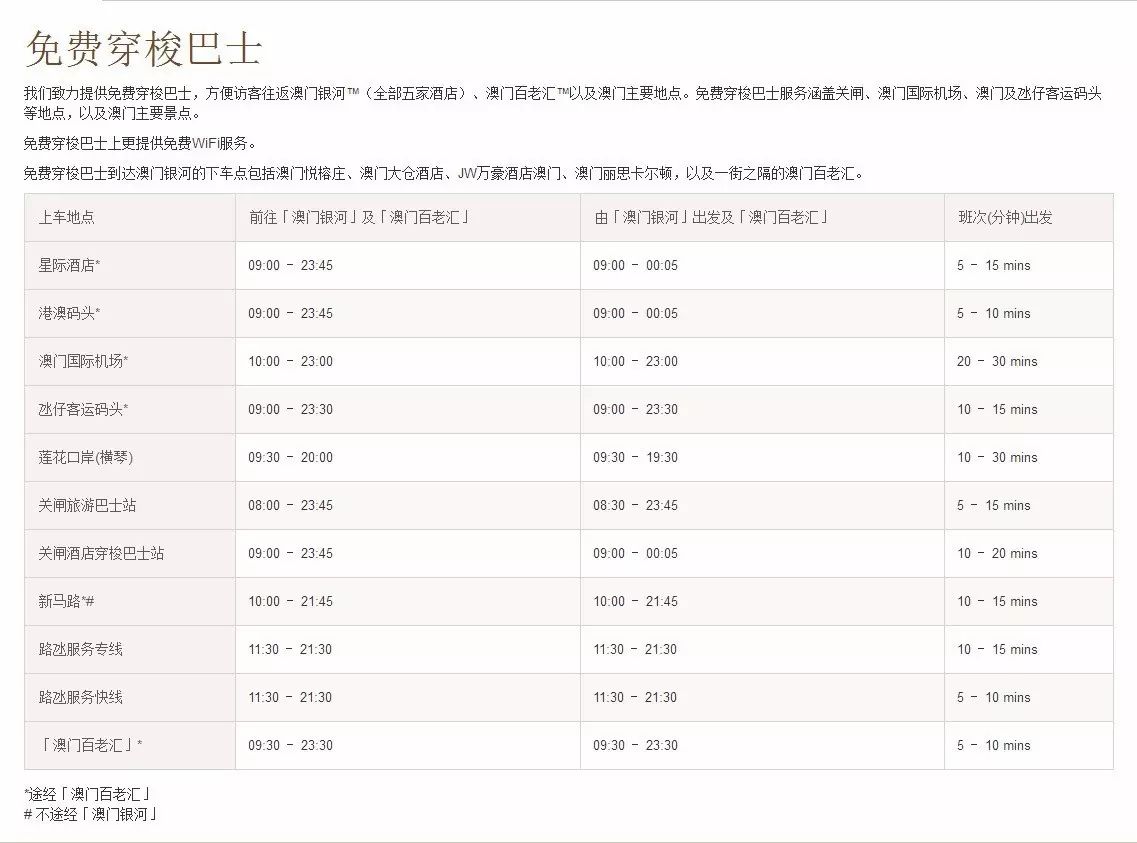Select 10 - 30 mins frequency for 莲花口岸
Screen dimensions: 1137x843
(x=997, y=457)
